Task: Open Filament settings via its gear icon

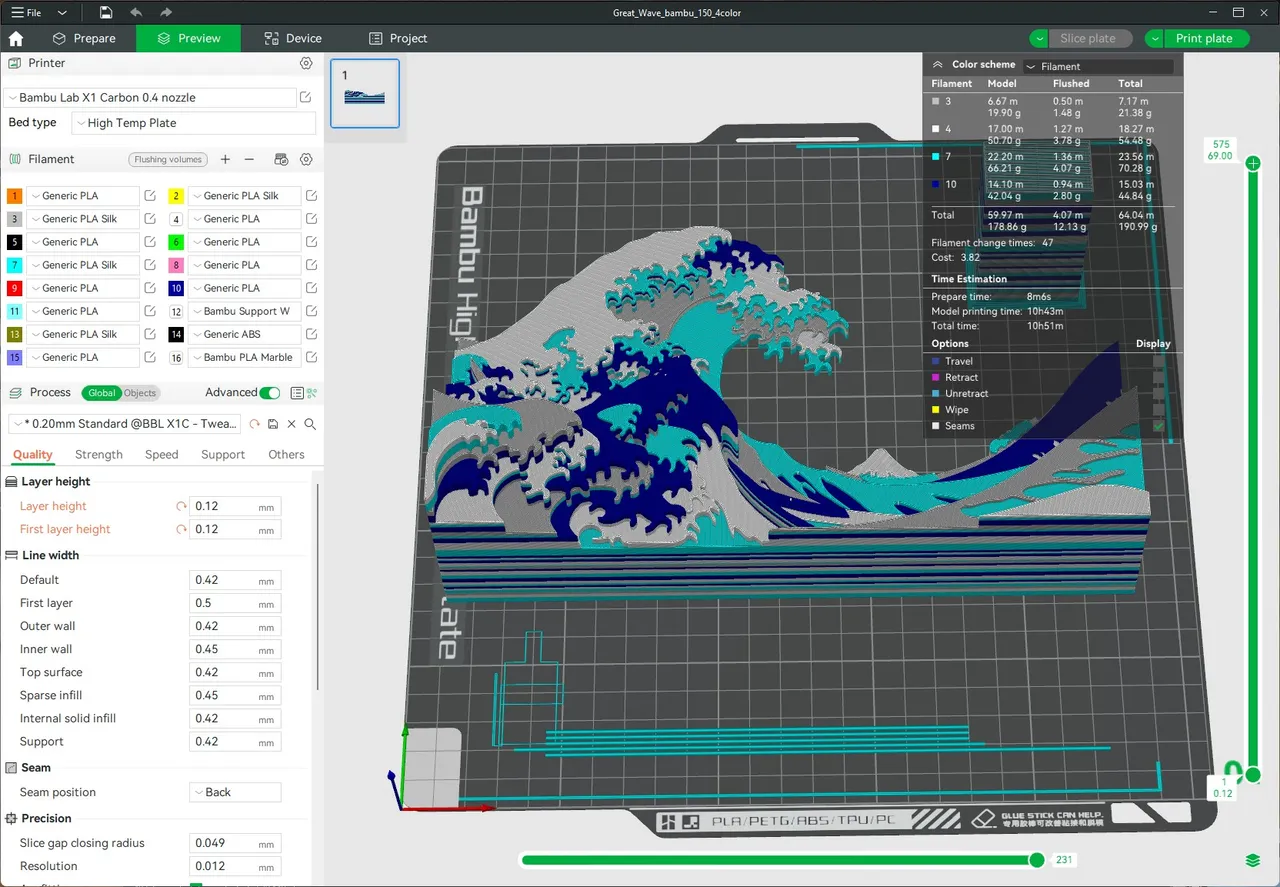Action: tap(306, 159)
